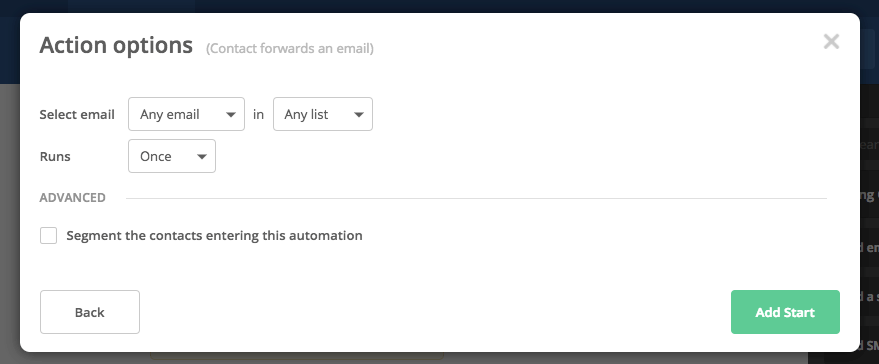Click the arrow icon in Any list box
Image resolution: width=879 pixels, height=364 pixels.
tap(359, 115)
